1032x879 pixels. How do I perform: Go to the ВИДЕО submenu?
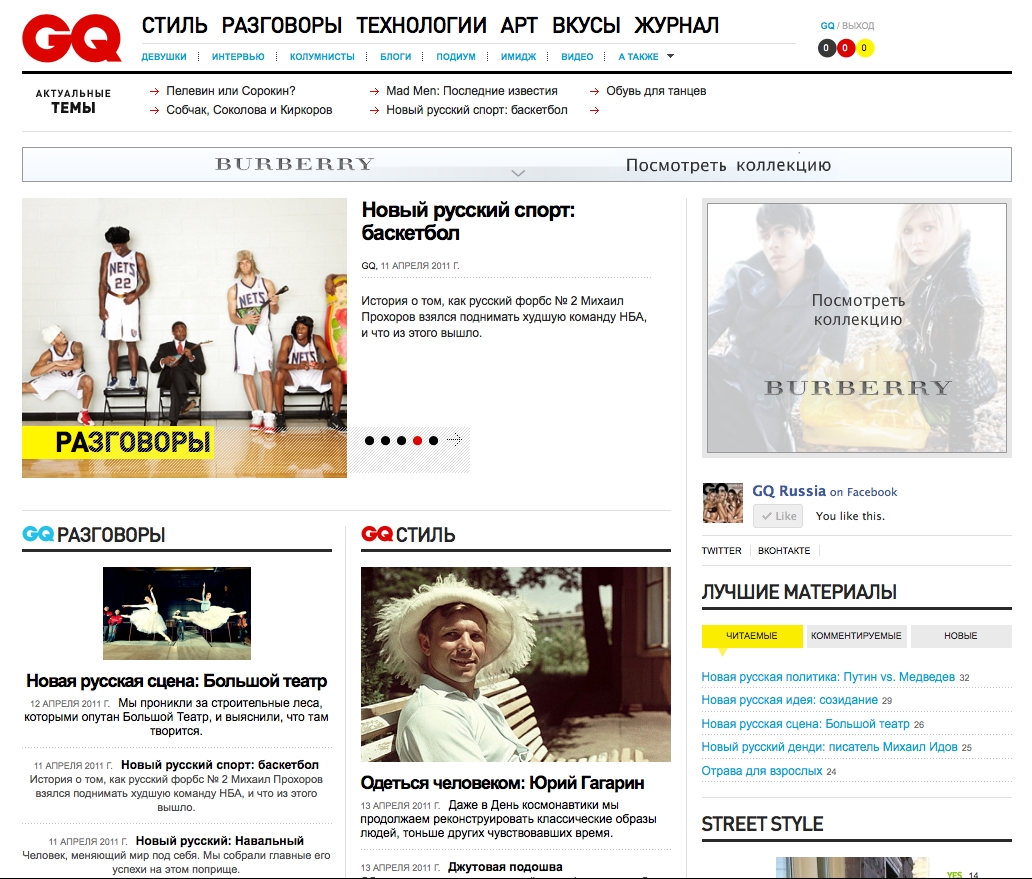pyautogui.click(x=577, y=57)
